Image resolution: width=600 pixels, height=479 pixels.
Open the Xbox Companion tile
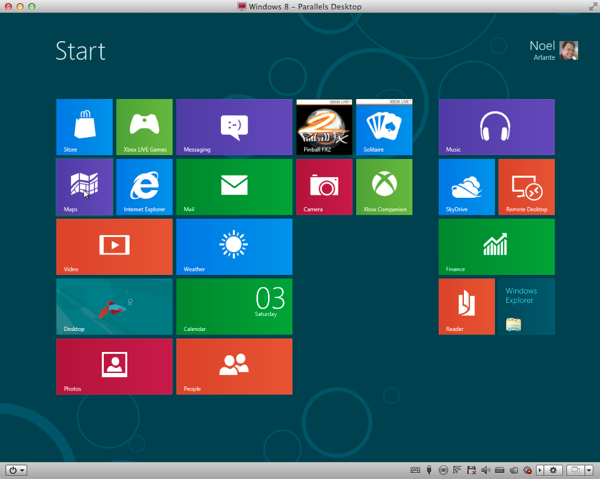384,187
